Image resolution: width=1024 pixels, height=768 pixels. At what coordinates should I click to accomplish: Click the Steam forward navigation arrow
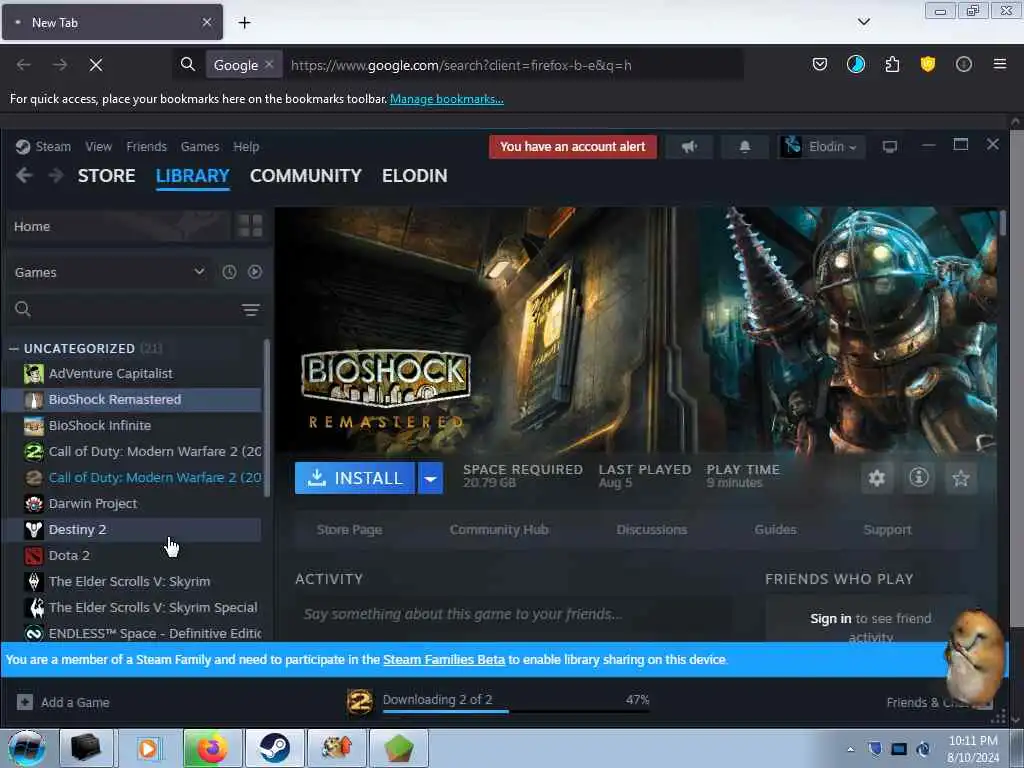[x=56, y=176]
